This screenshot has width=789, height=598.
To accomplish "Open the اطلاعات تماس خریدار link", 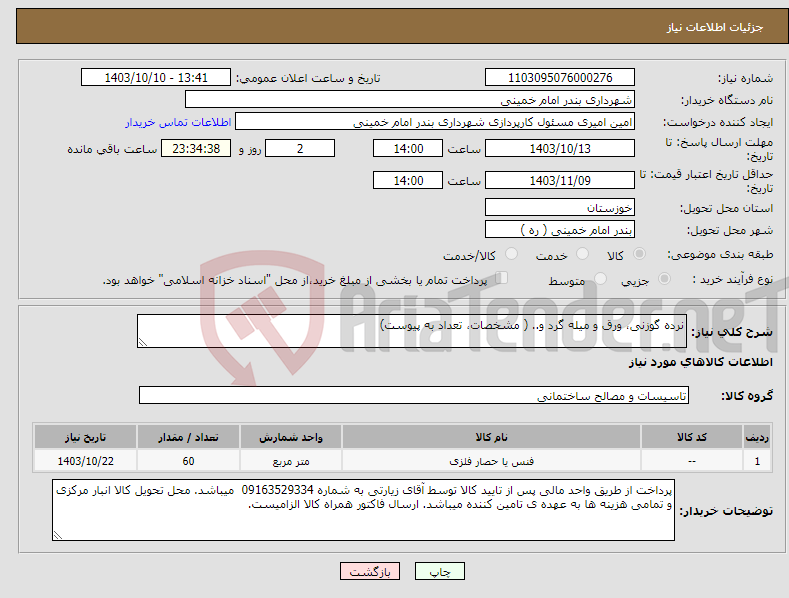I will 178,122.
